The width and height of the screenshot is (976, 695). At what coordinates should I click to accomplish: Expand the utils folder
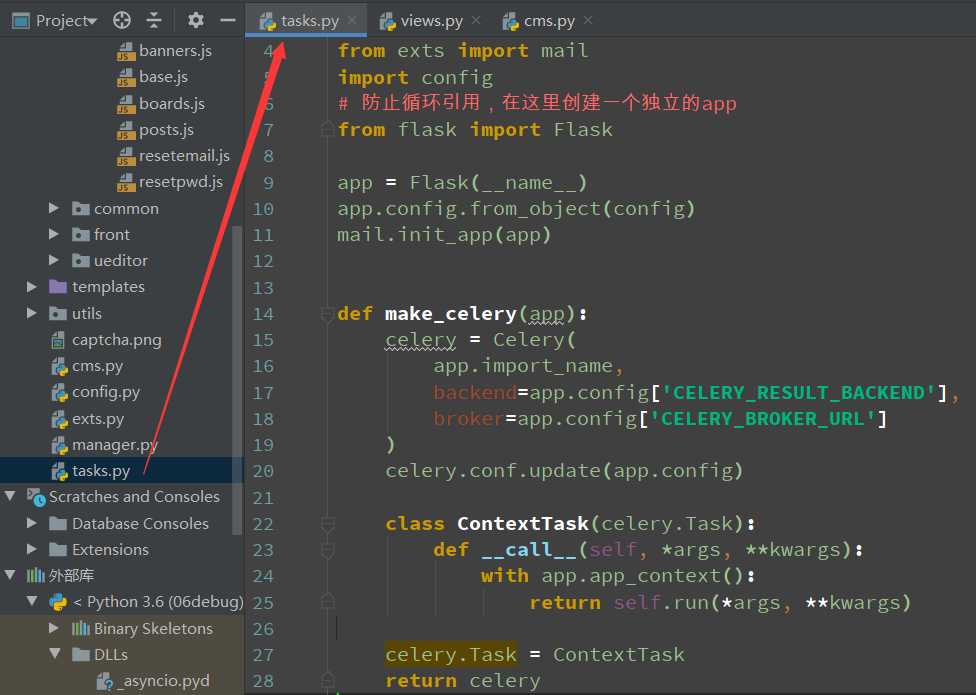point(32,313)
